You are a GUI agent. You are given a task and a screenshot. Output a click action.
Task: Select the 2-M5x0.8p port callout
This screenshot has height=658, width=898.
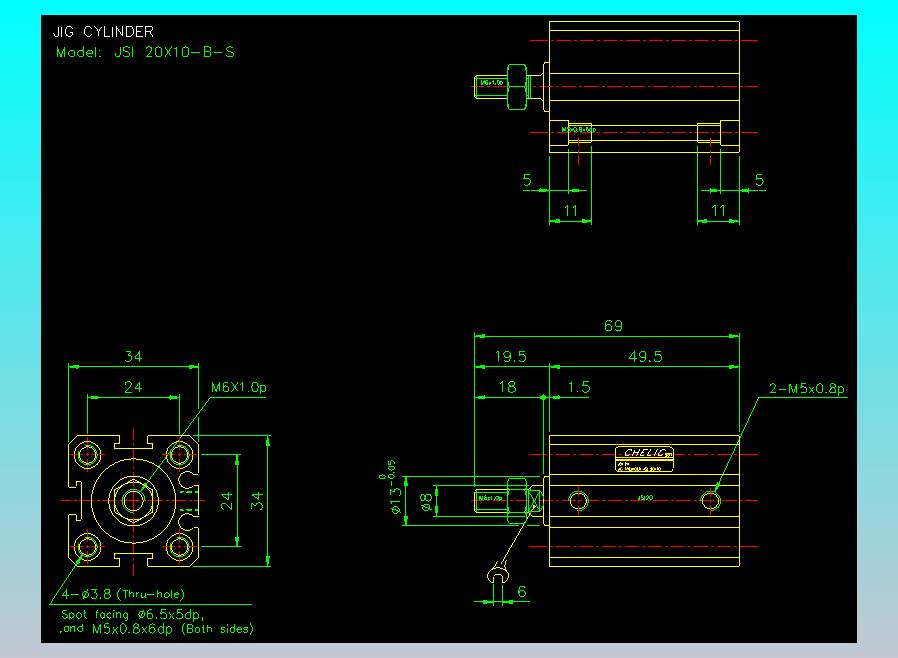(x=808, y=388)
